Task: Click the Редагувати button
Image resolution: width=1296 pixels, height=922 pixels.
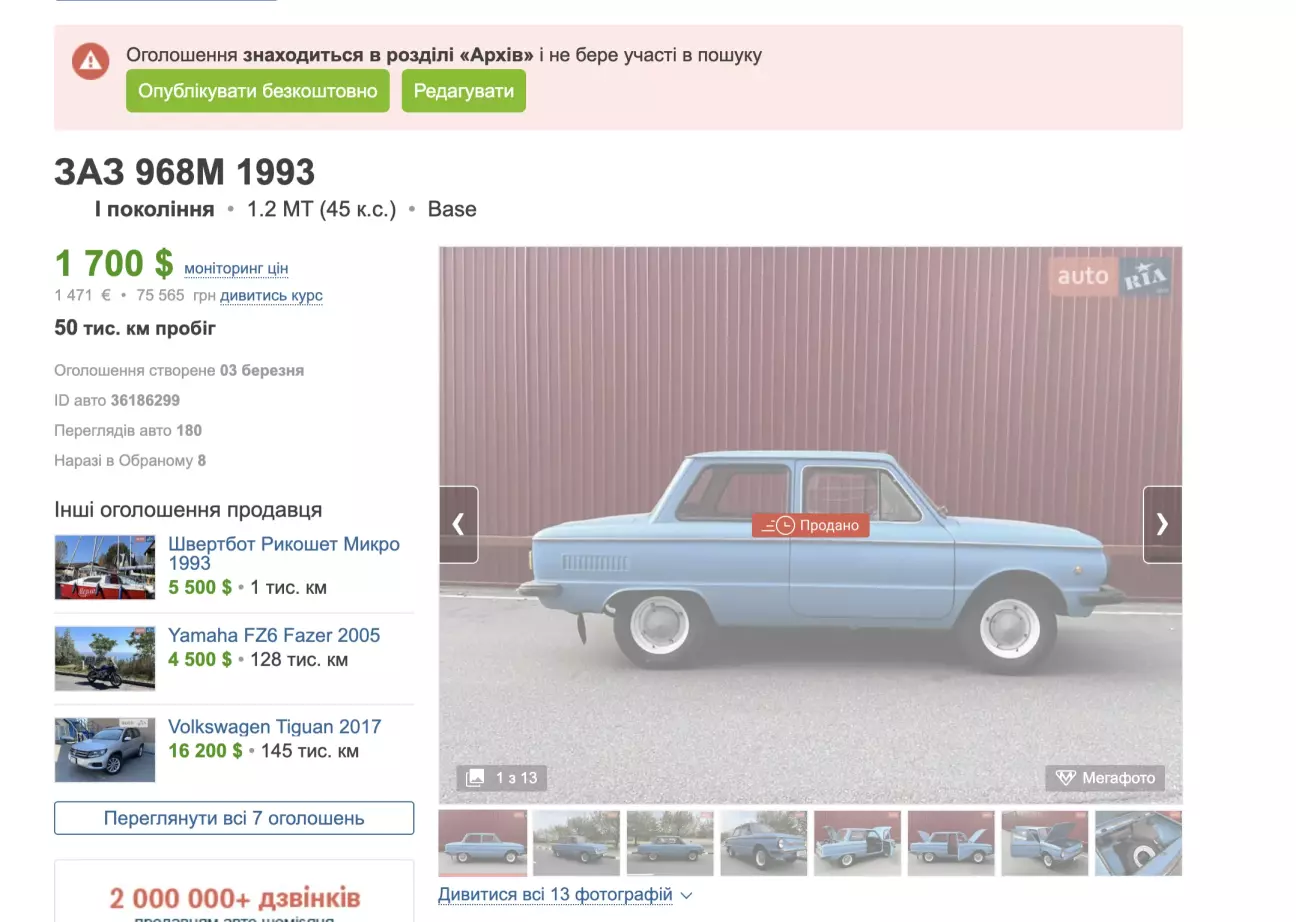Action: pyautogui.click(x=464, y=91)
